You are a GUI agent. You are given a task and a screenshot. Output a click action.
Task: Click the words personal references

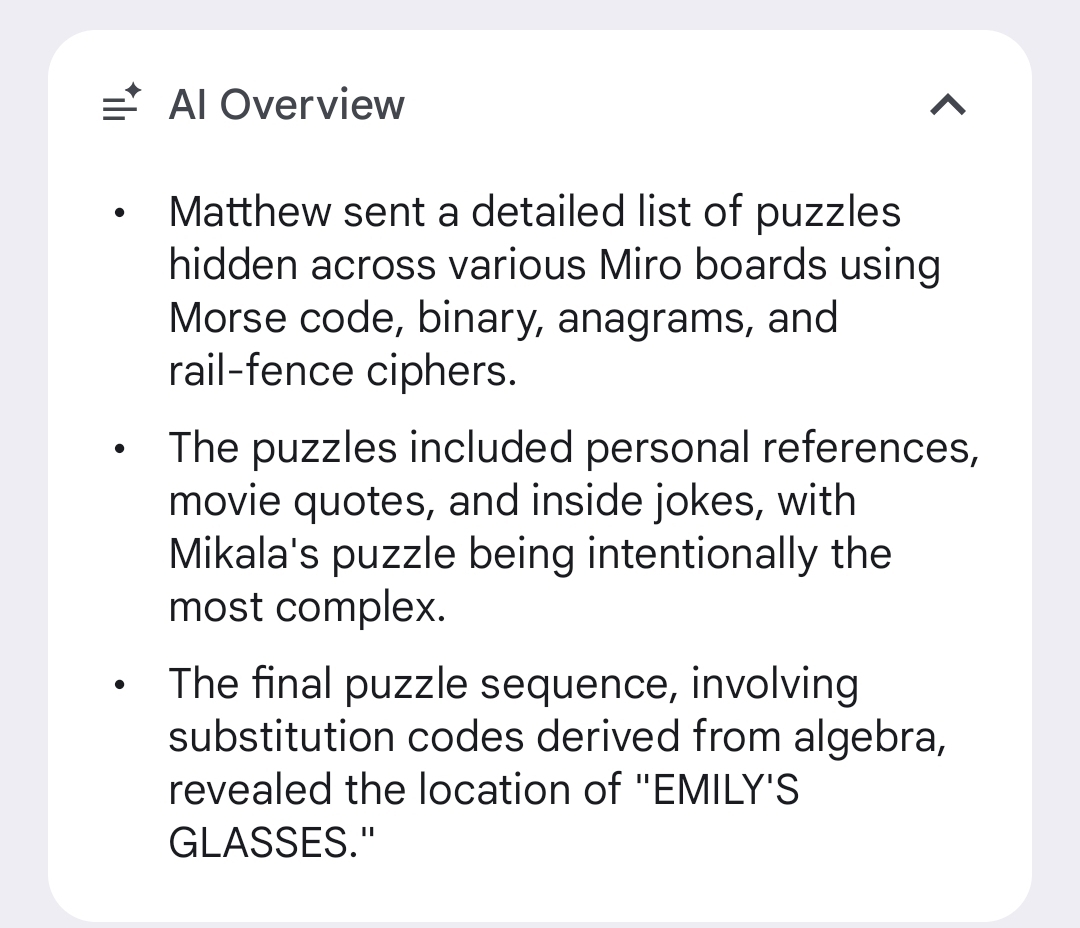click(781, 449)
